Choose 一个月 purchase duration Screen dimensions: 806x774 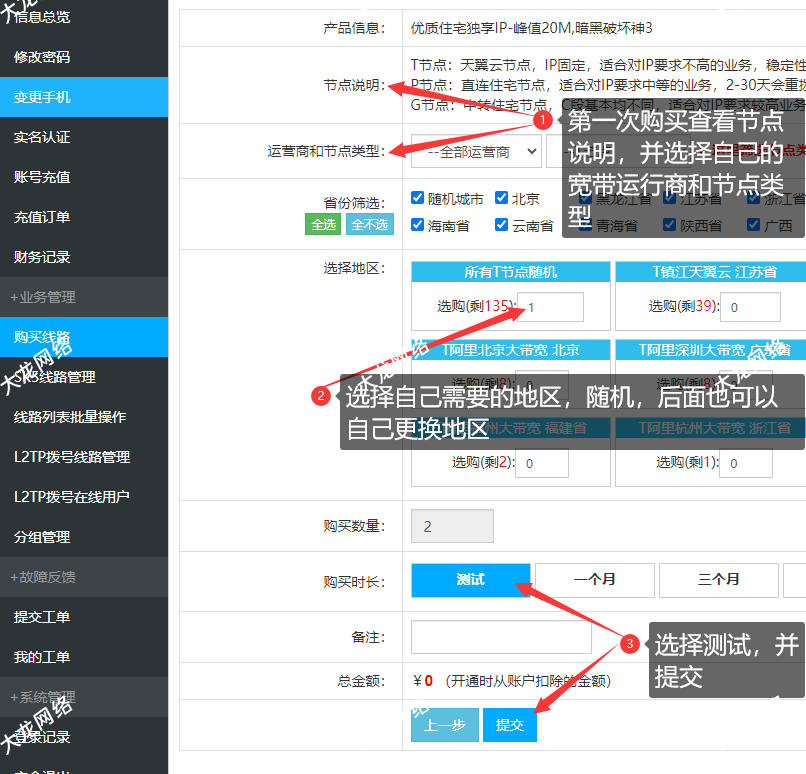(x=594, y=579)
